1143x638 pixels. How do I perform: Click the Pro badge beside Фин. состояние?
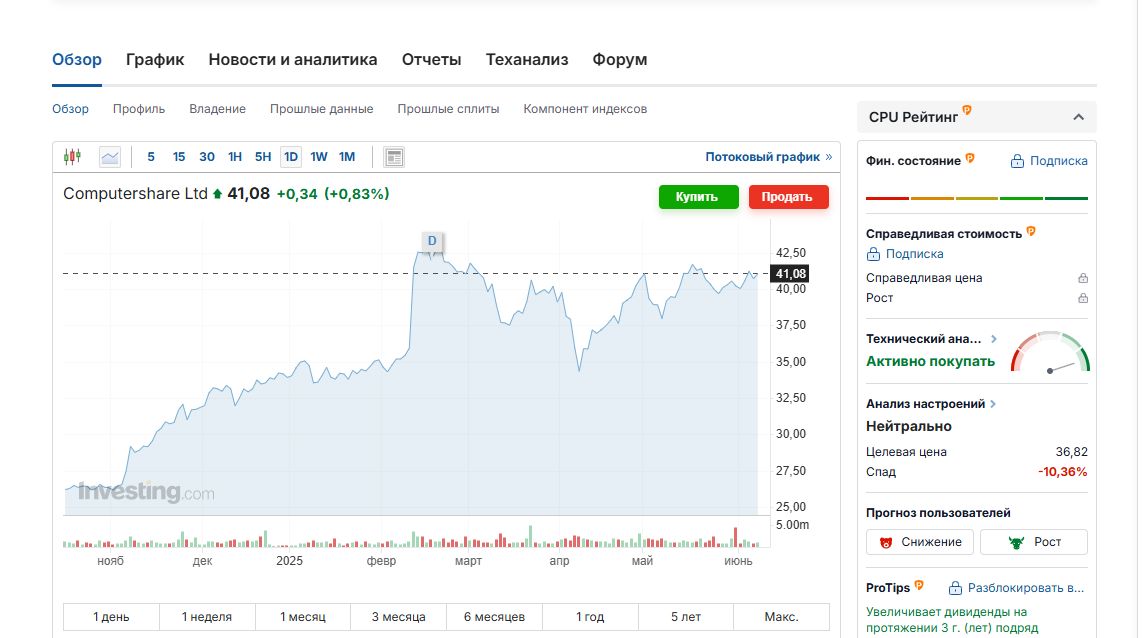tap(970, 159)
